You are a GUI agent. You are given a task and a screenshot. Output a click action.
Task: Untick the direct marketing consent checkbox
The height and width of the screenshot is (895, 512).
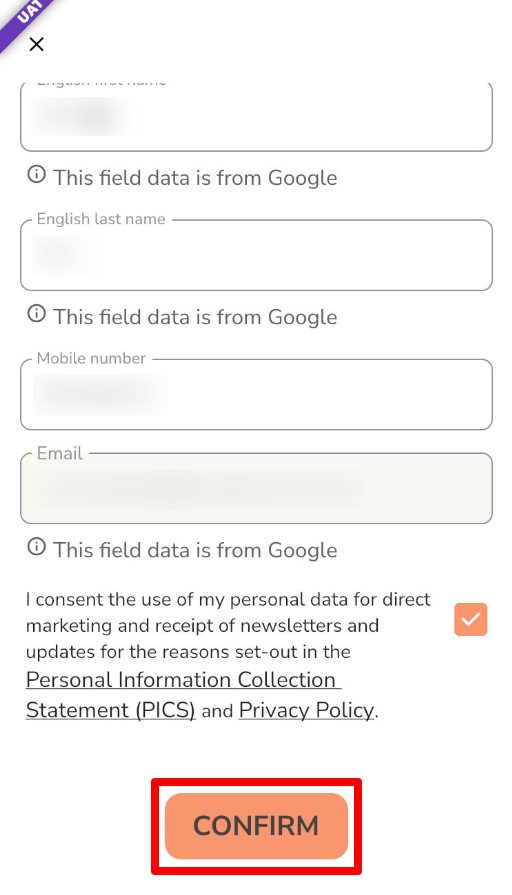[x=471, y=619]
